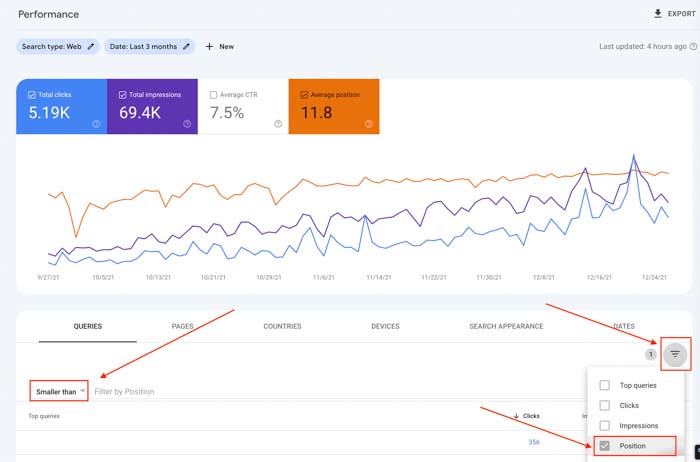Click the 7.5% average CTR value

click(x=227, y=113)
